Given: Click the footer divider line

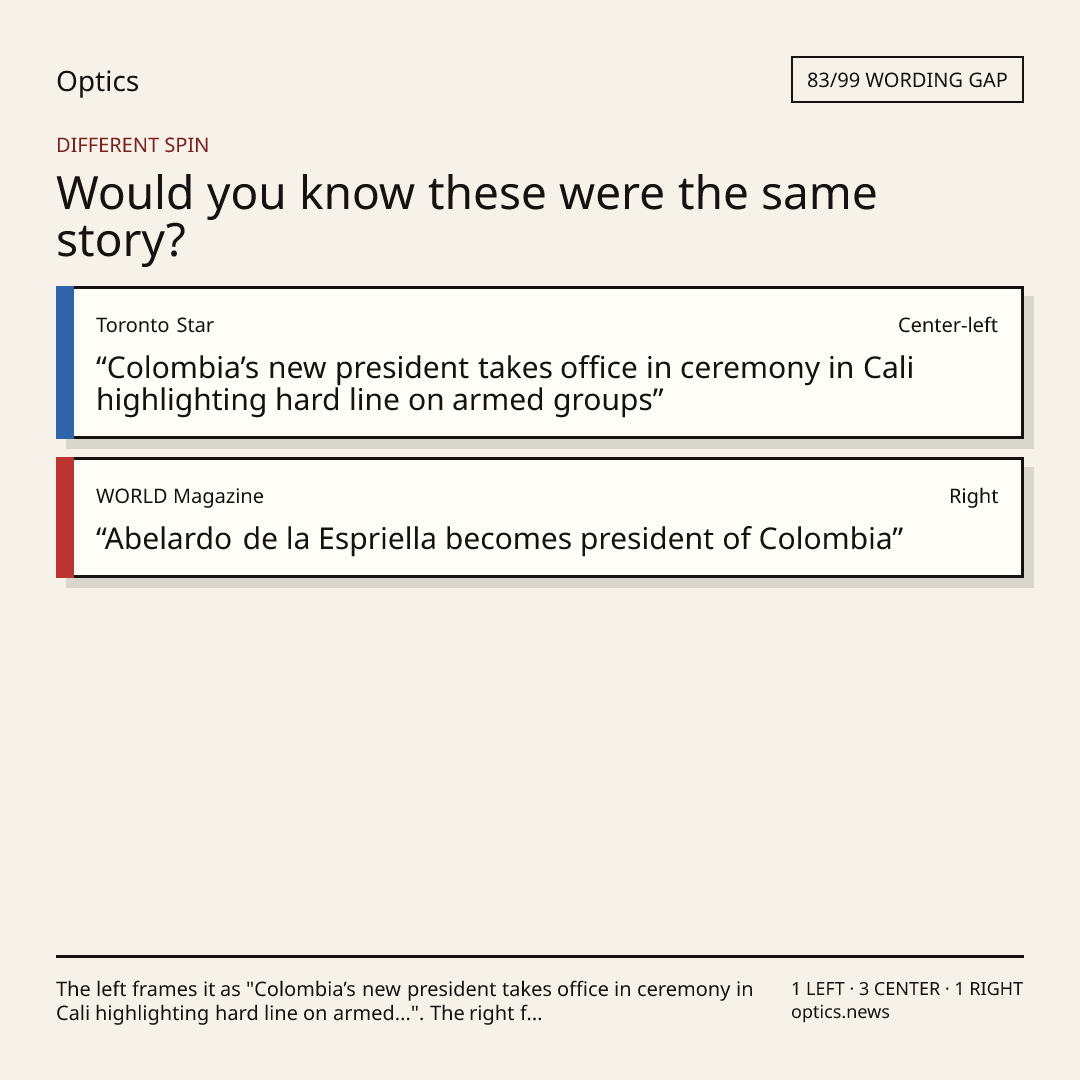Looking at the screenshot, I should [x=540, y=956].
